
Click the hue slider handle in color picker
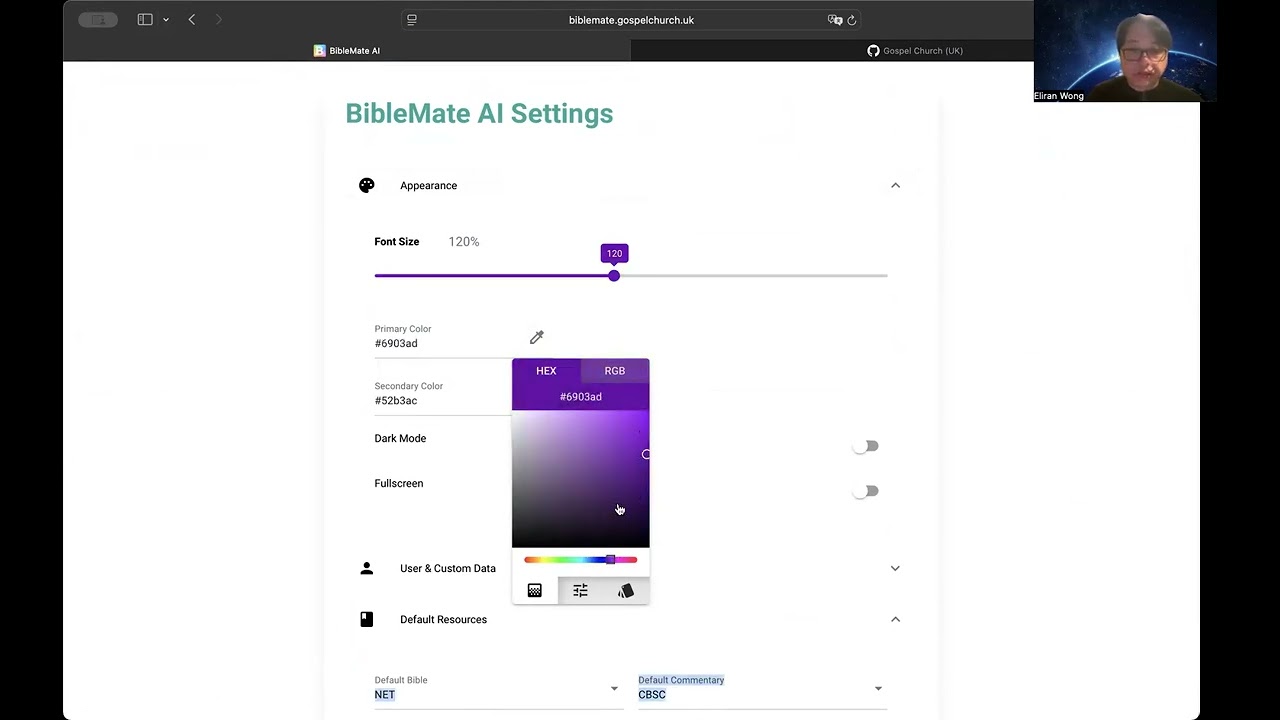click(x=610, y=560)
